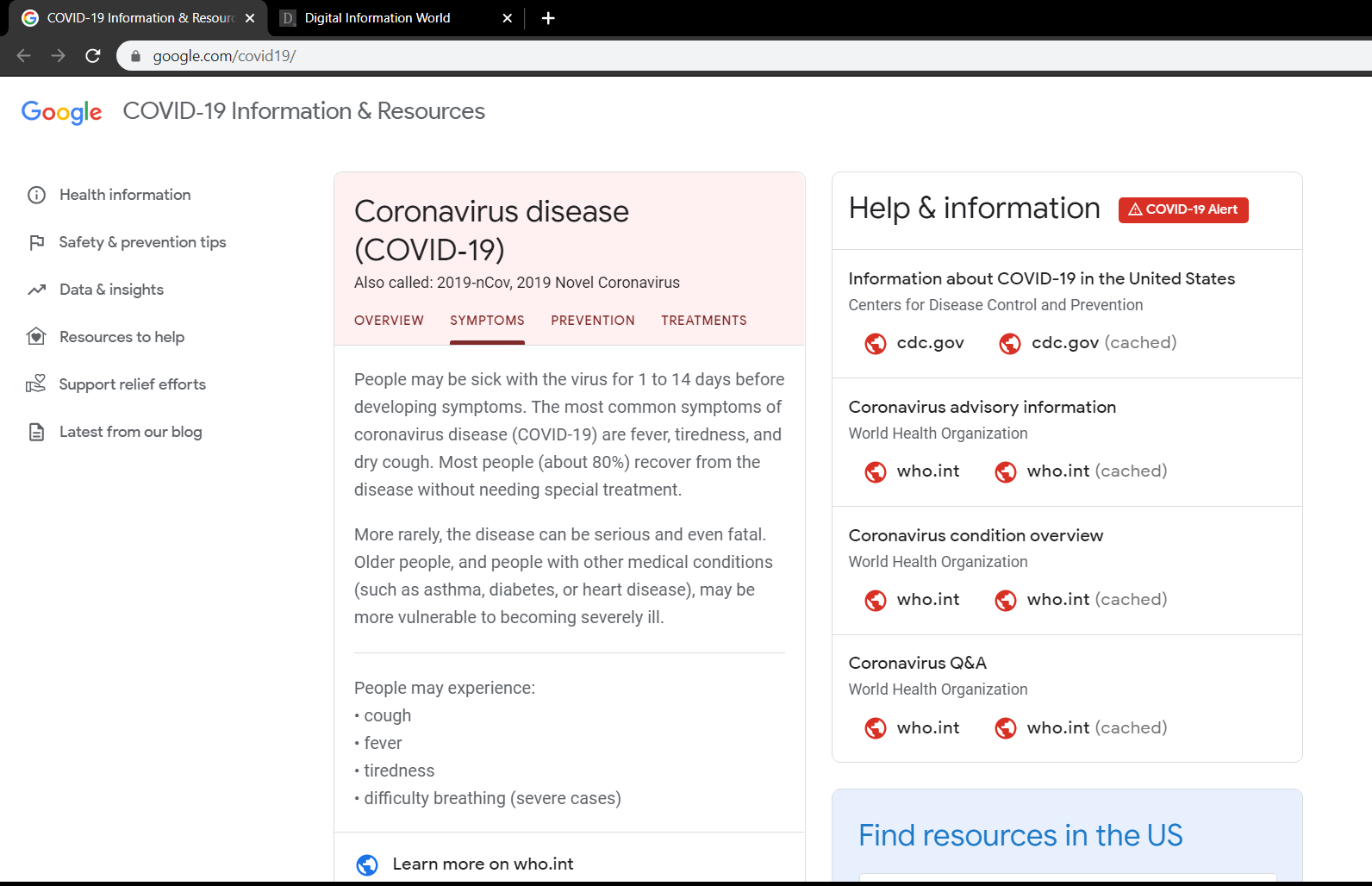Go to Resources to help

tap(122, 337)
